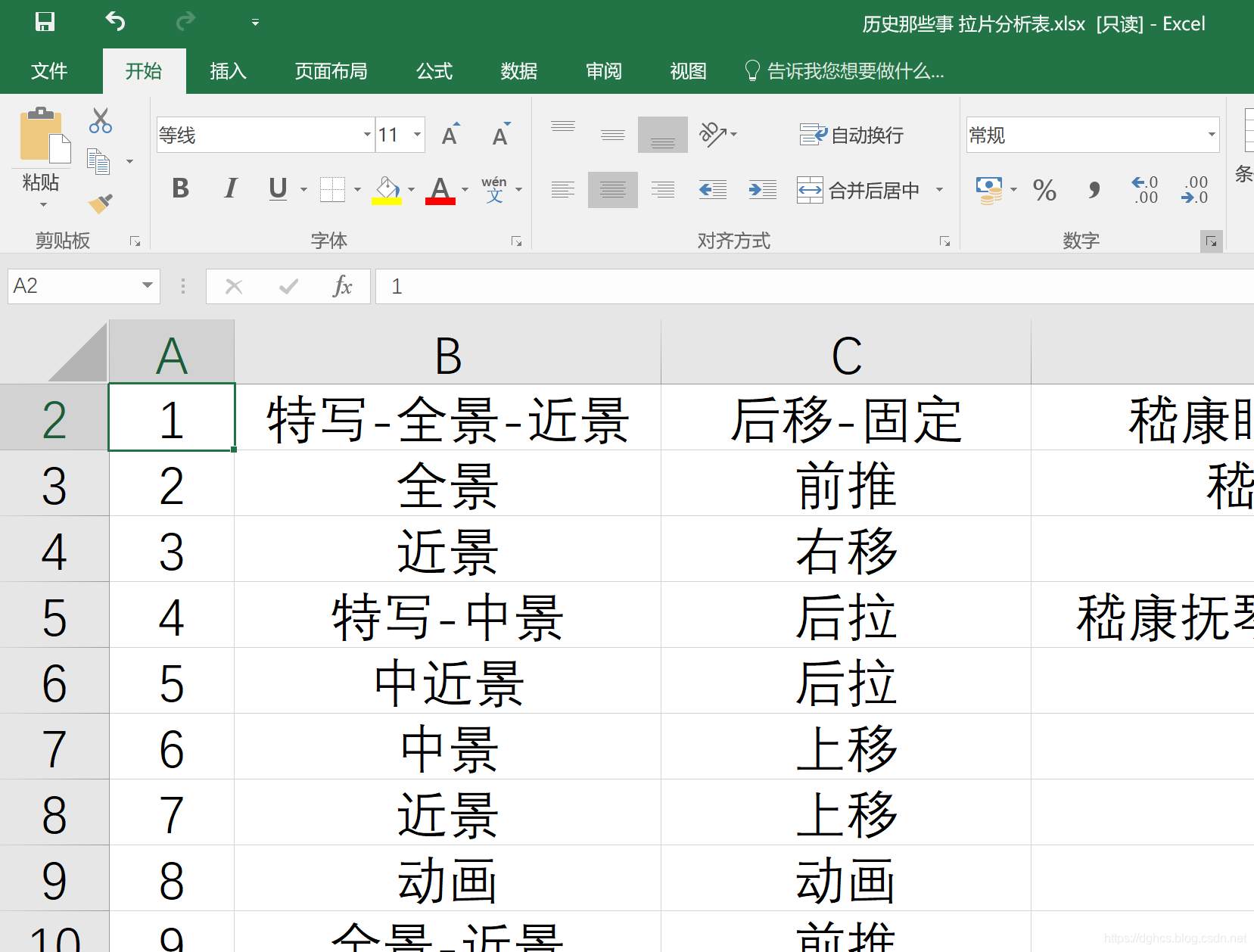Switch to the 插入 tab

click(x=228, y=71)
